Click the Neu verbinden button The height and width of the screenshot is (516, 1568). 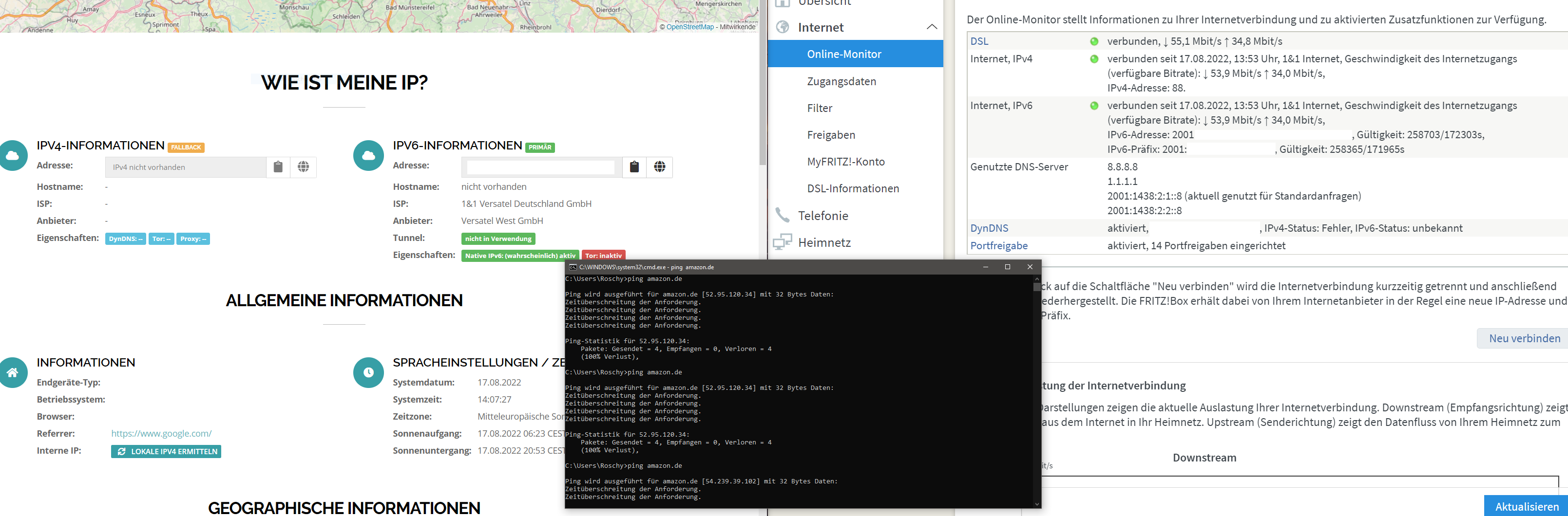pyautogui.click(x=1524, y=338)
